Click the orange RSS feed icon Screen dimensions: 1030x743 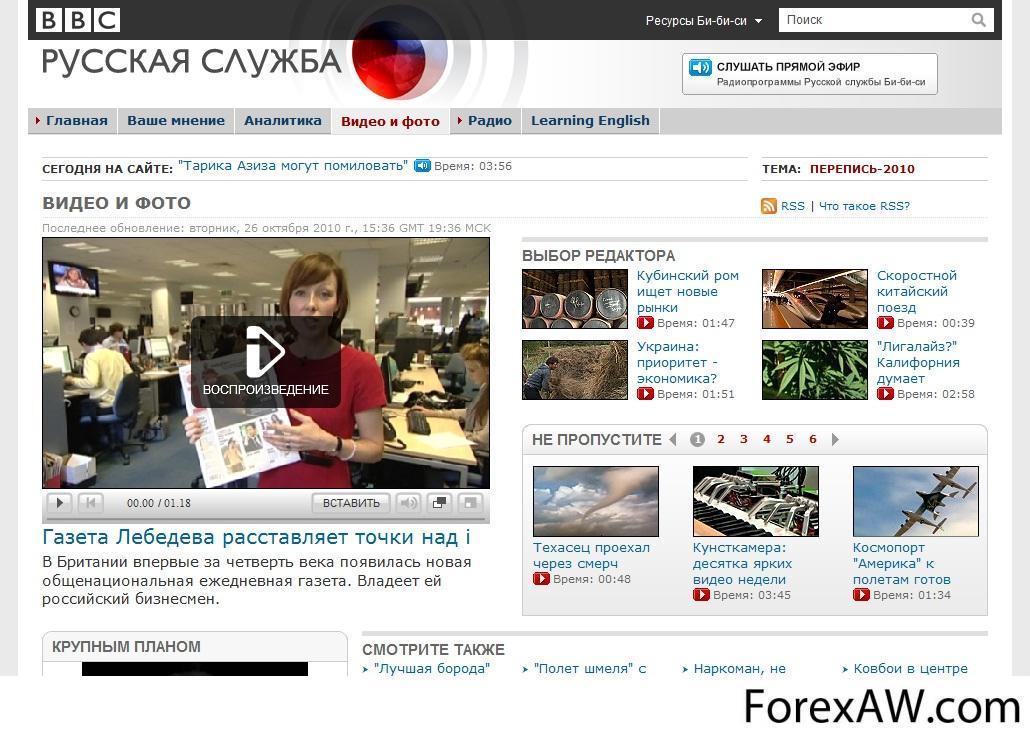pyautogui.click(x=769, y=206)
